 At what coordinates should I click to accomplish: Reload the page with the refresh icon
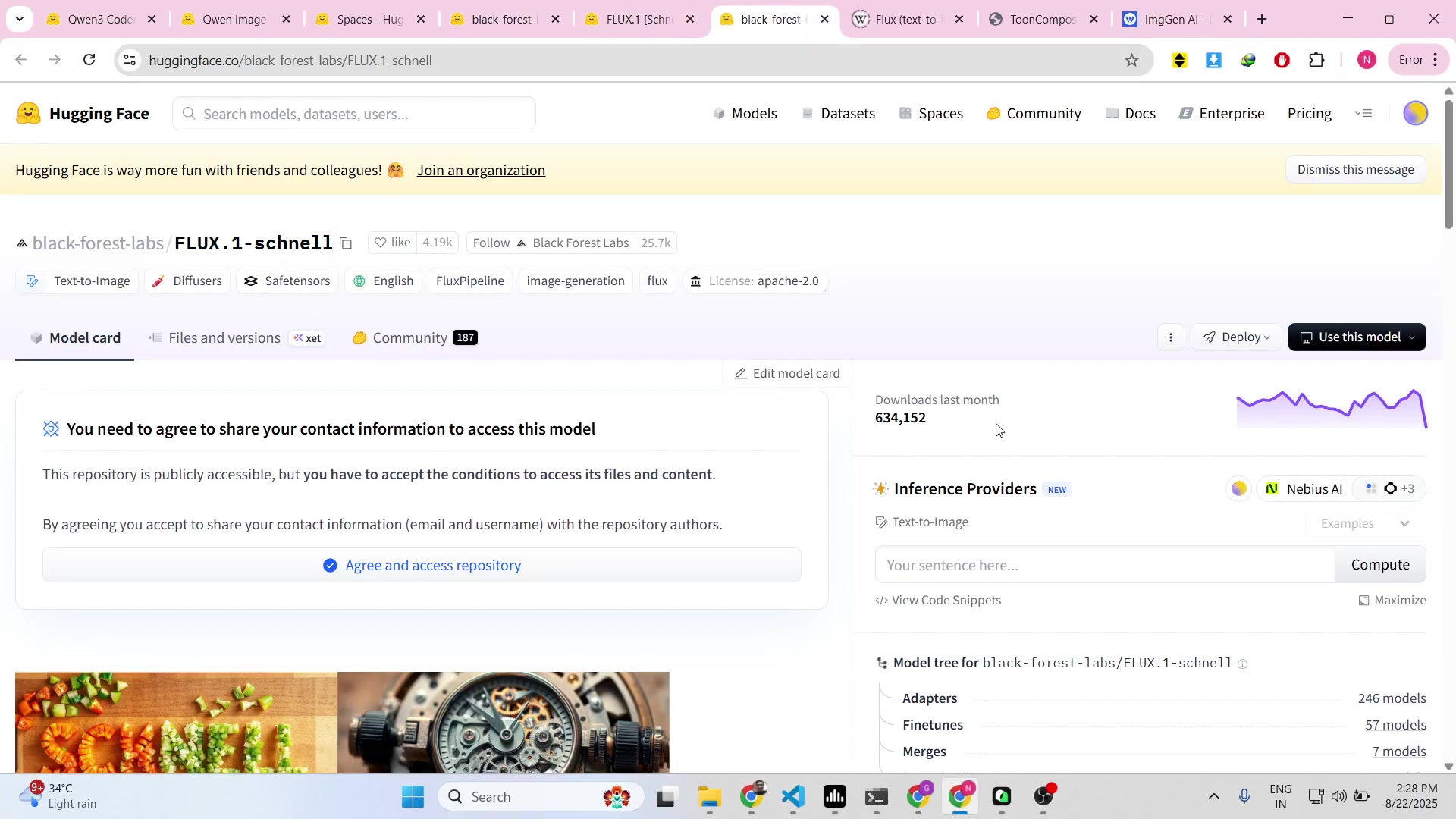point(89,60)
